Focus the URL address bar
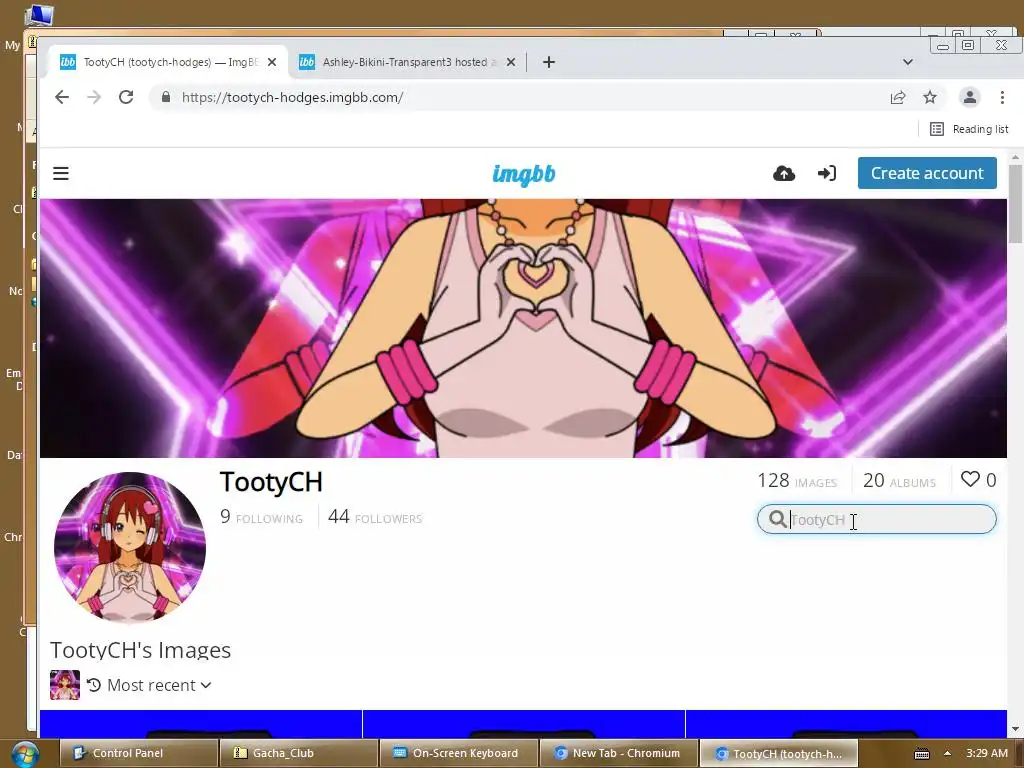1024x768 pixels. point(522,97)
